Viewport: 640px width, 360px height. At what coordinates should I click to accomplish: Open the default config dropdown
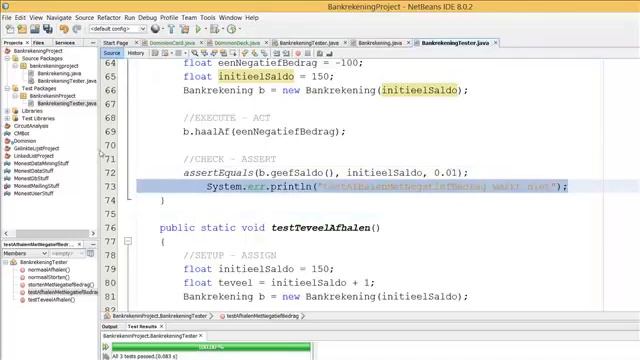click(118, 29)
